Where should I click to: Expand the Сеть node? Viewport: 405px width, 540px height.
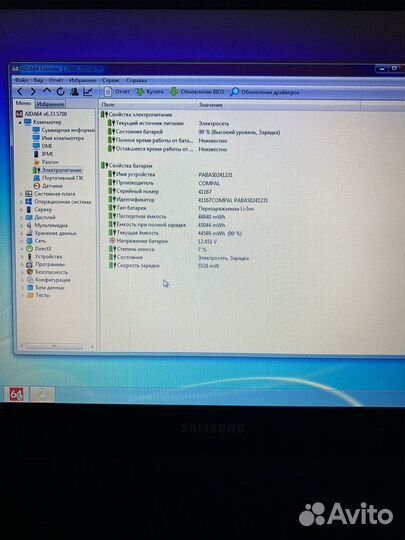click(22, 241)
